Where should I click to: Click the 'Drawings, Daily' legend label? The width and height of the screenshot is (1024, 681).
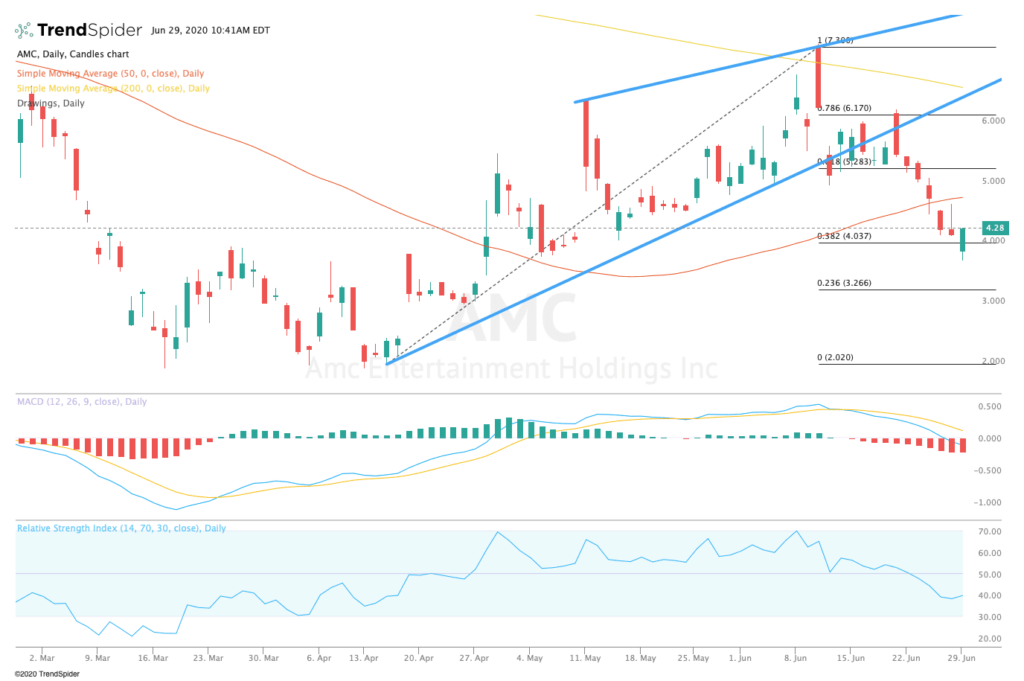(x=50, y=103)
